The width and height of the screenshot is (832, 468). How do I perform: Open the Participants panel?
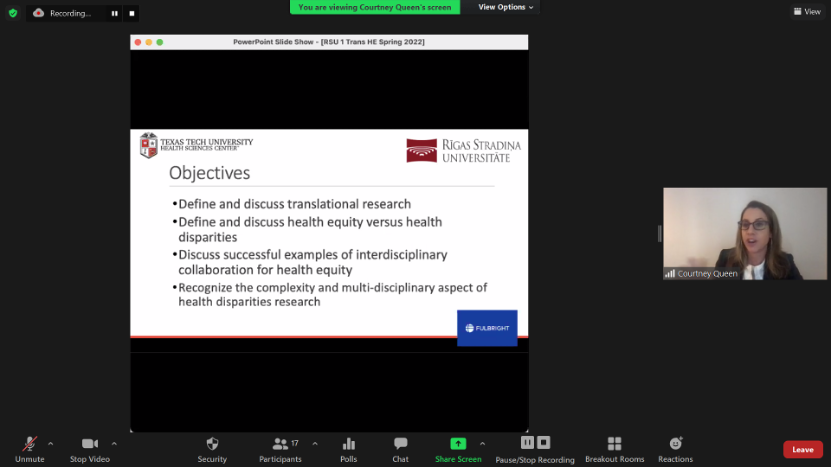[x=281, y=444]
